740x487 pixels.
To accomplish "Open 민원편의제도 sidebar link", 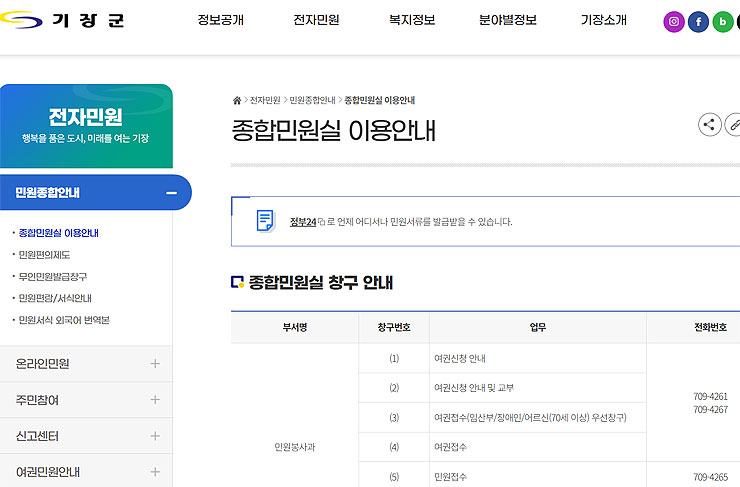I will (x=44, y=255).
